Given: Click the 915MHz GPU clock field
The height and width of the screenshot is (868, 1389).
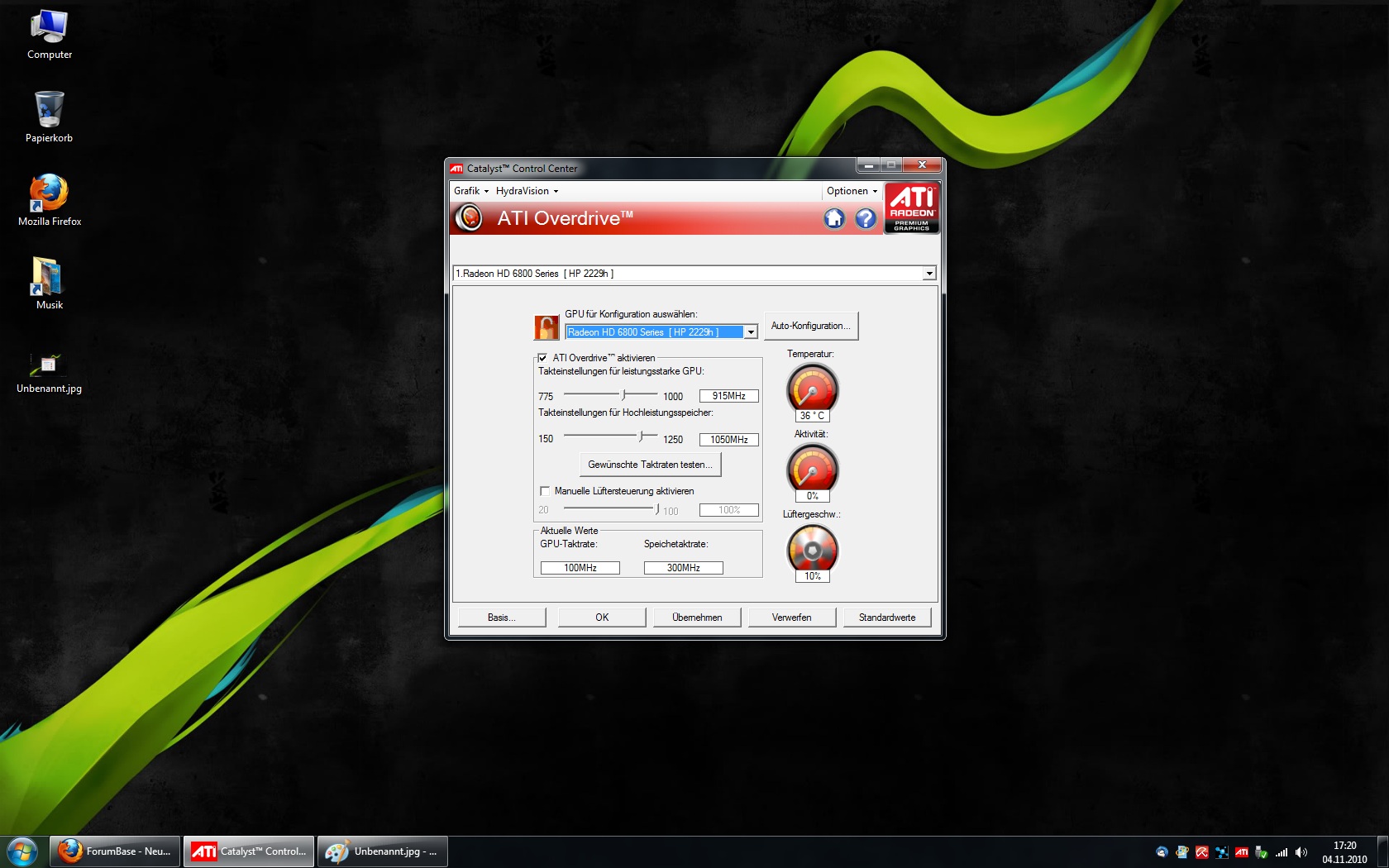Looking at the screenshot, I should (729, 396).
